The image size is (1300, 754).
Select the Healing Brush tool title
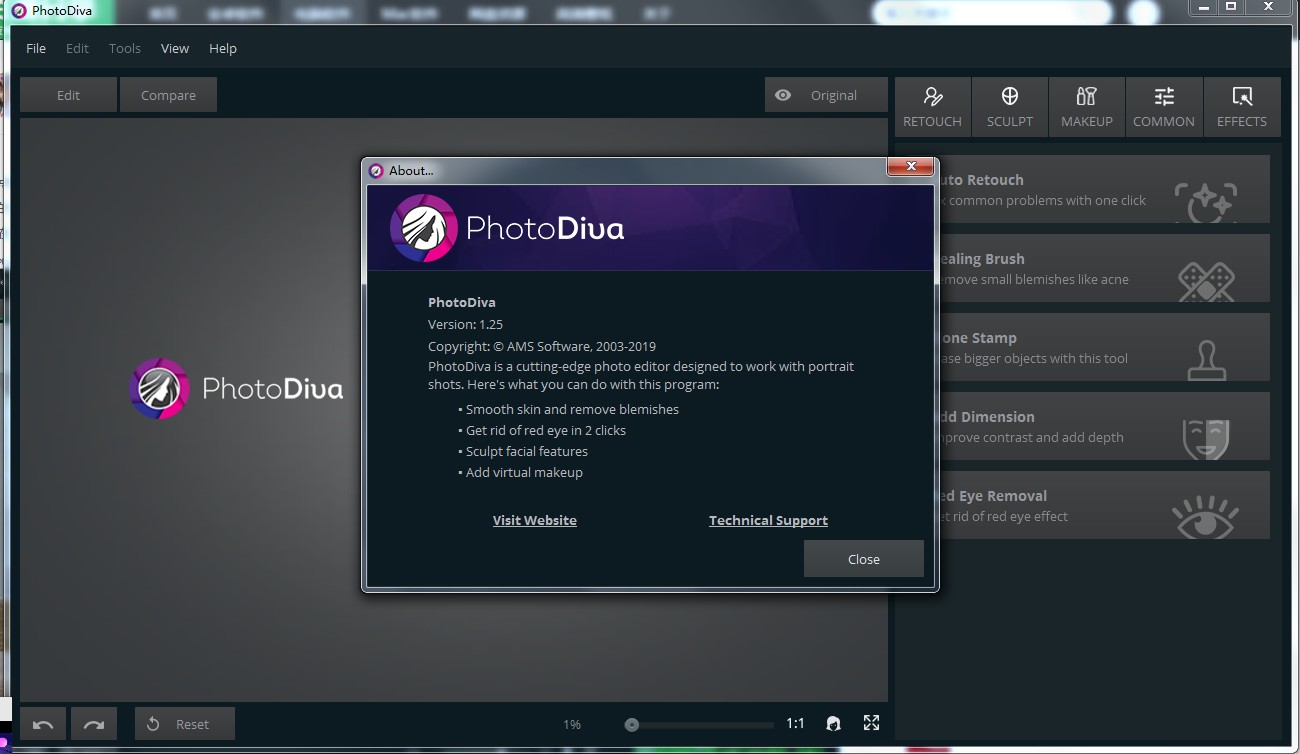pos(981,259)
